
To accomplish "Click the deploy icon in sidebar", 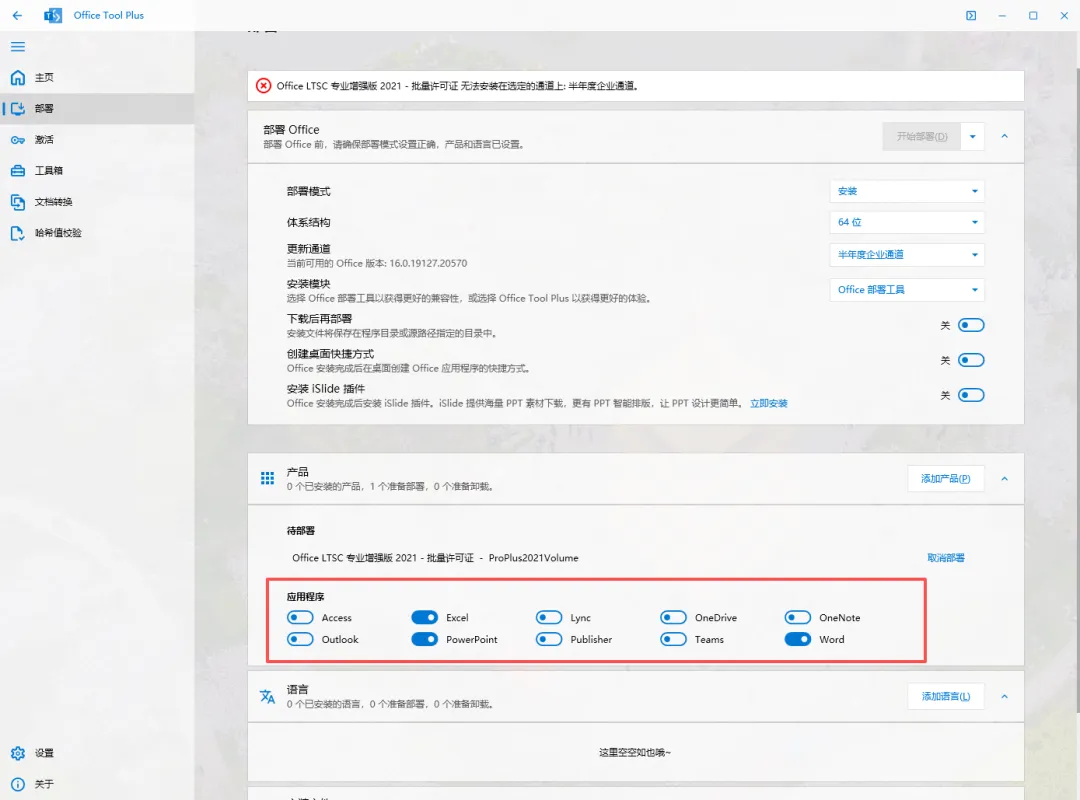I will click(18, 108).
